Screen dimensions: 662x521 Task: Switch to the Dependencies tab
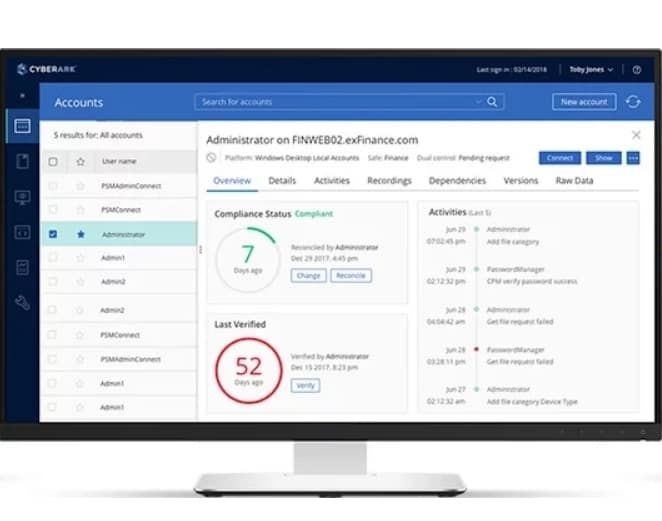click(x=457, y=181)
